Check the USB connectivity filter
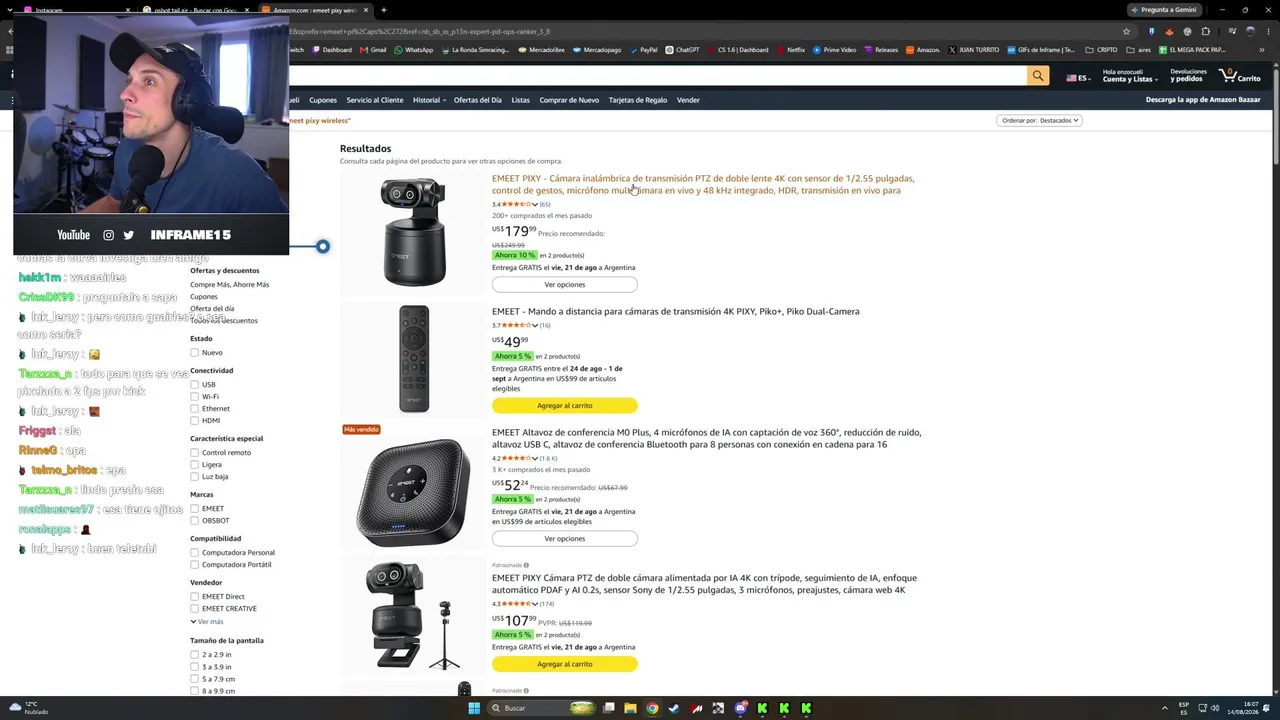1280x720 pixels. (194, 385)
